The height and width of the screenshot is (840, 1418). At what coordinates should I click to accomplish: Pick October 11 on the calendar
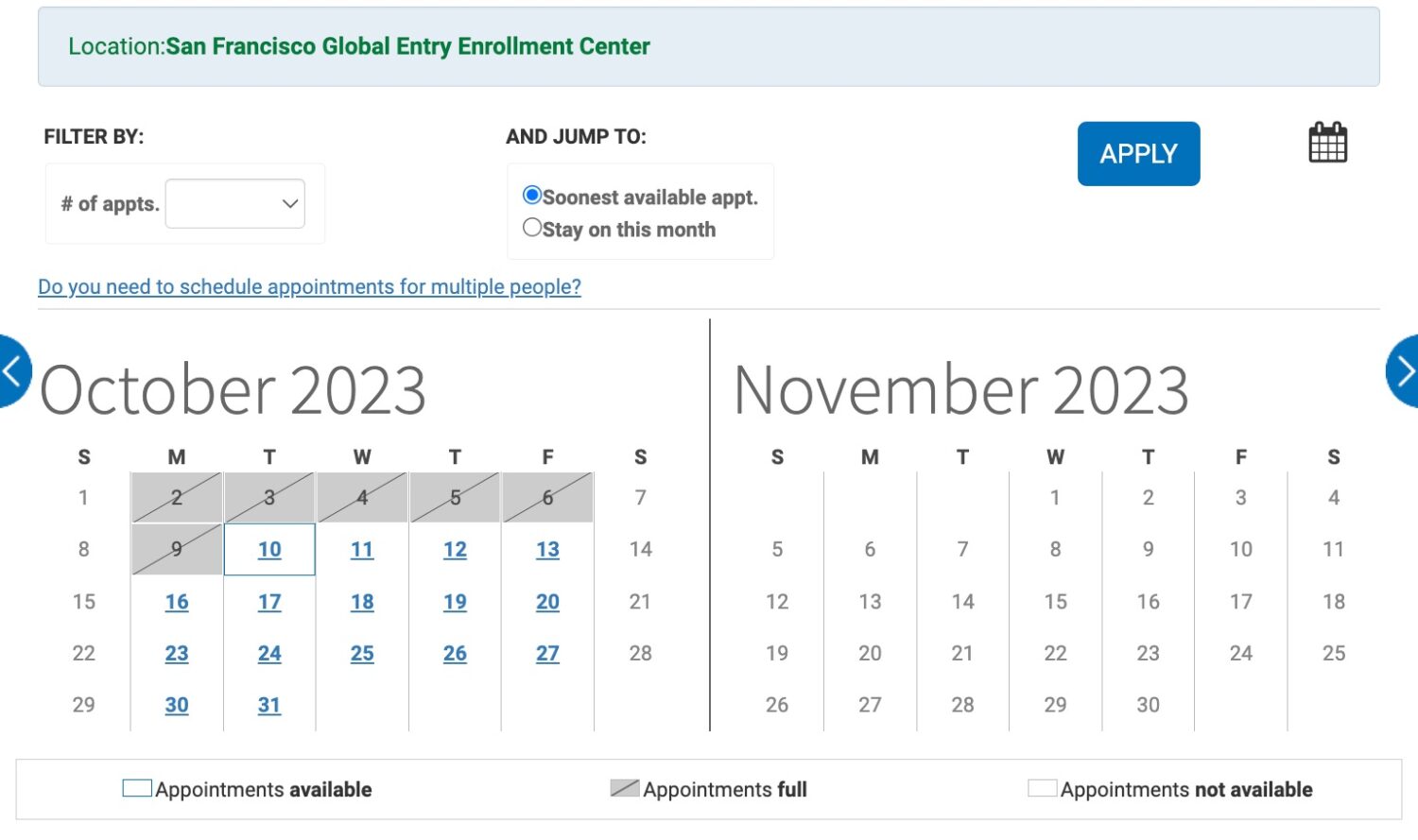pos(362,549)
